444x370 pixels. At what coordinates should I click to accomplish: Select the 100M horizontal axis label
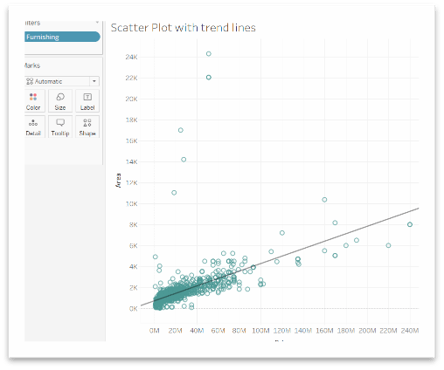tap(261, 331)
